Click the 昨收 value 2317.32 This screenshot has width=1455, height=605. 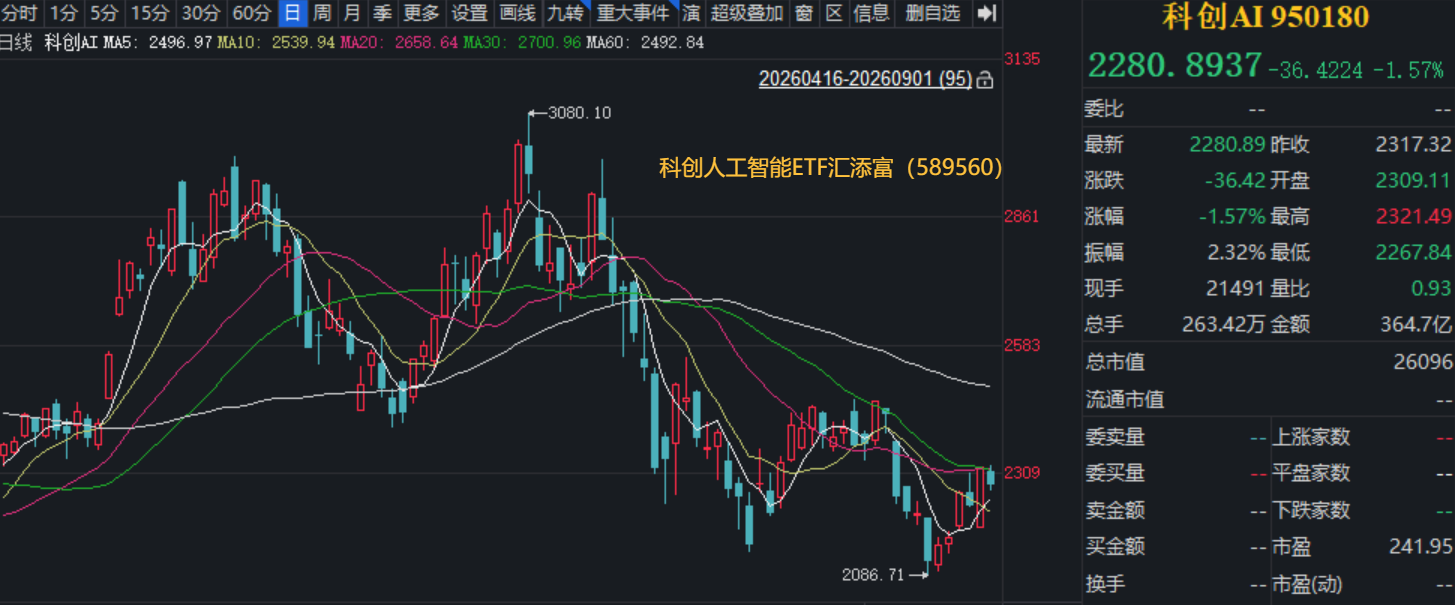[x=1413, y=145]
